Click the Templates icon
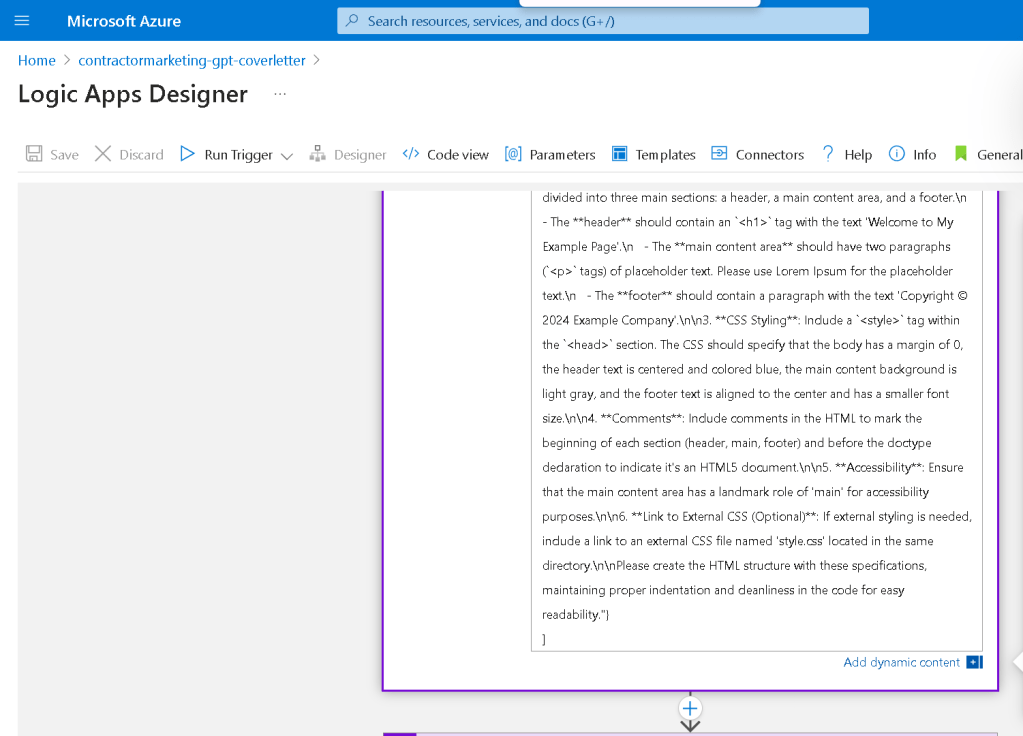Viewport: 1023px width, 736px height. [619, 154]
